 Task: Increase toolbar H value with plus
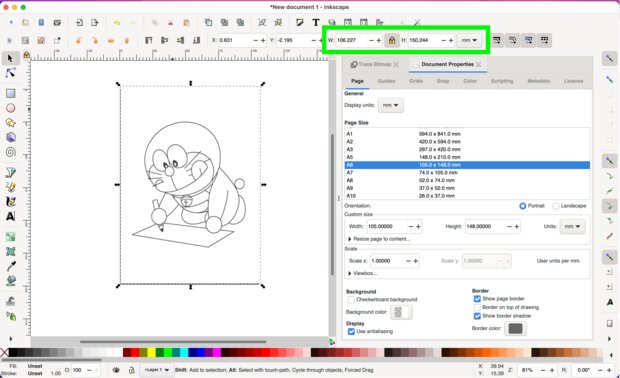pyautogui.click(x=451, y=41)
